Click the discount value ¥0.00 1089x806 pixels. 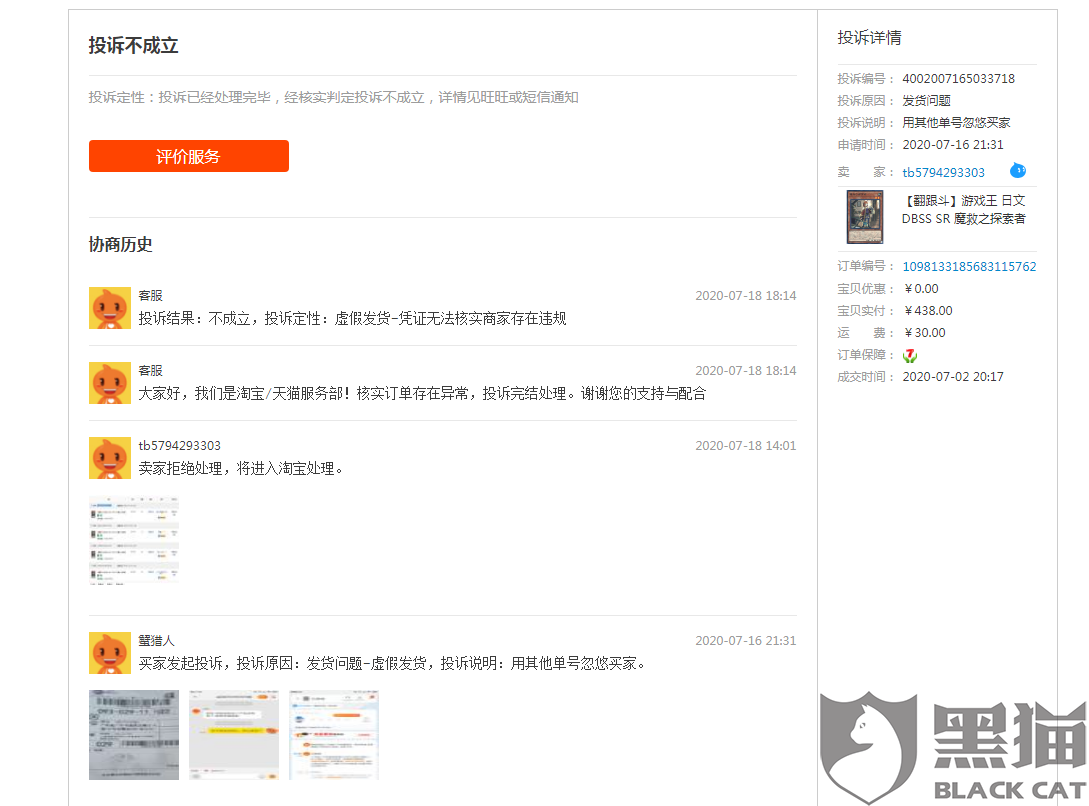point(921,289)
